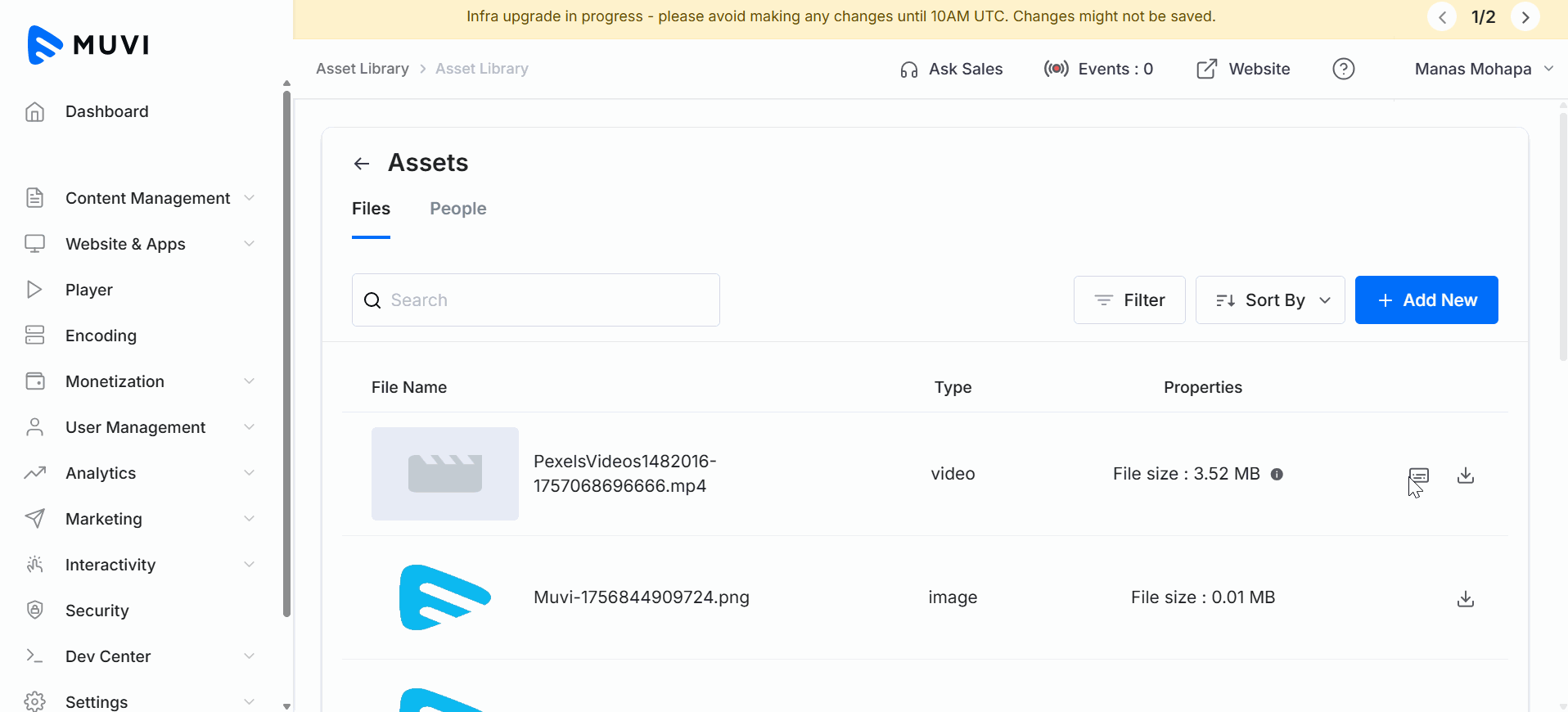Click the Encoding server icon
The image size is (1568, 712).
[34, 336]
